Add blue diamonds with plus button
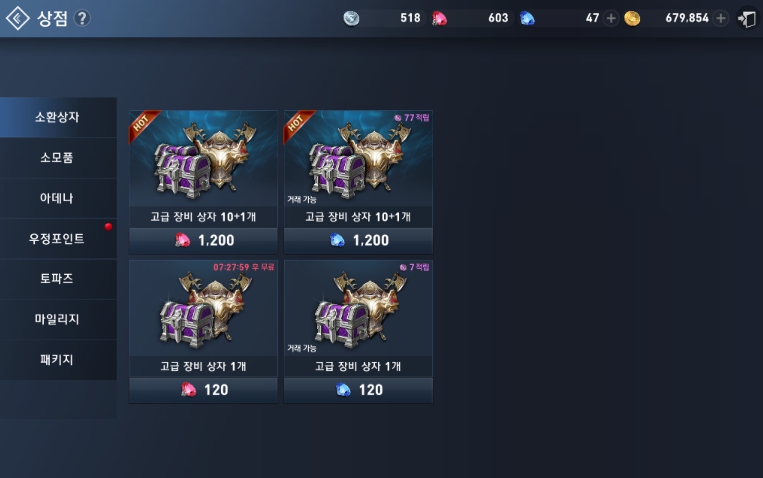 [611, 18]
